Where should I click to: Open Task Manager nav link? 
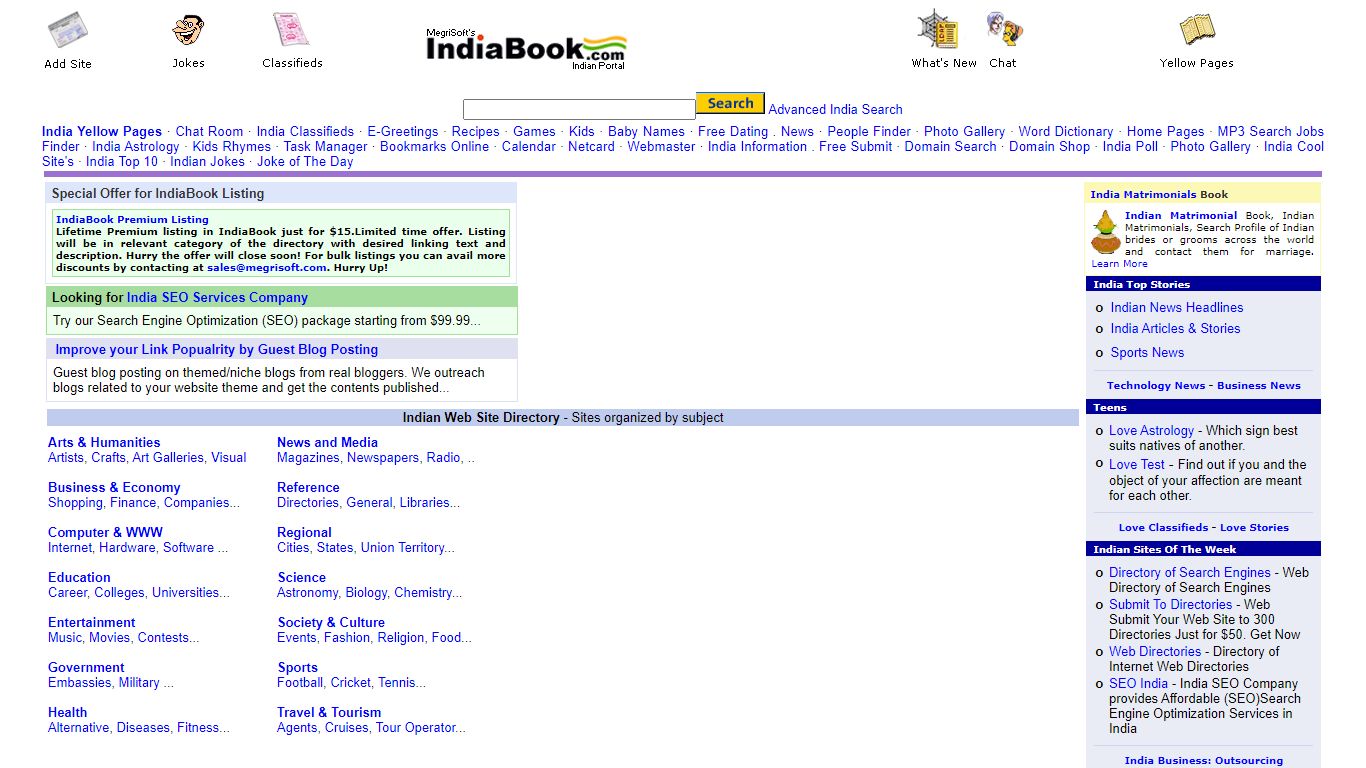(x=325, y=146)
